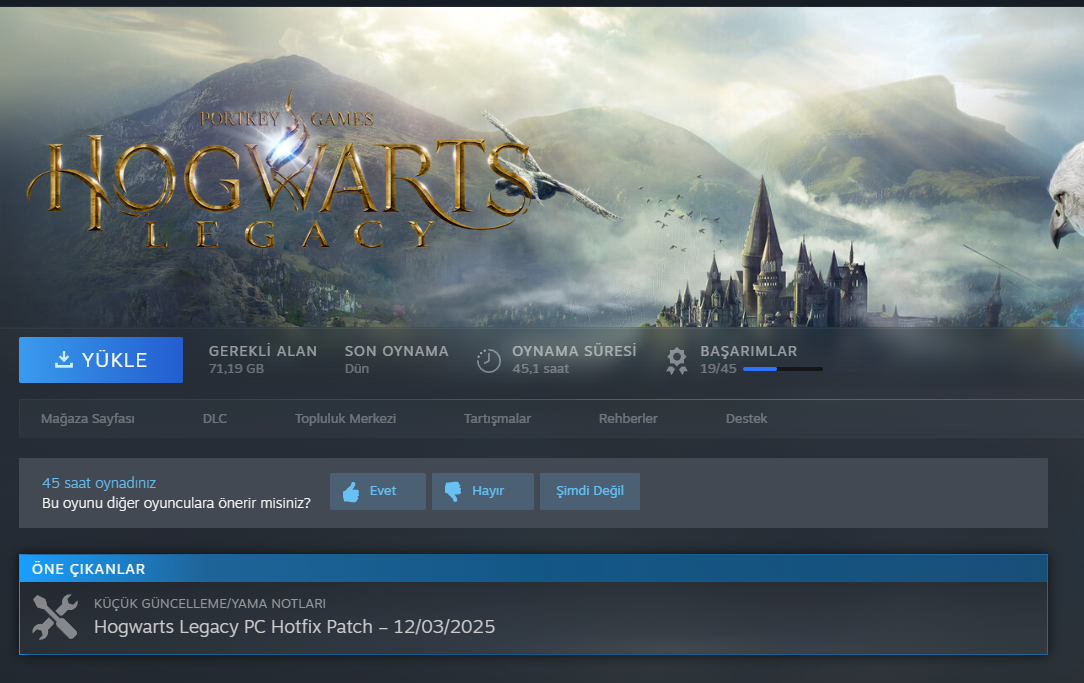Click the Hayır thumbs-down button
Viewport: 1084px width, 683px height.
click(x=483, y=491)
